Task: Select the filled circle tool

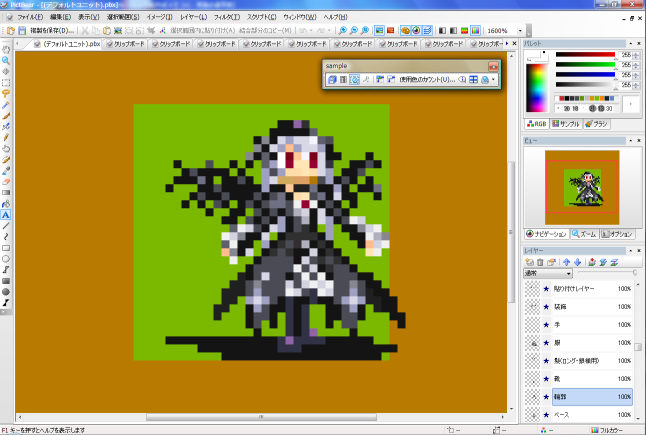Action: pos(6,292)
